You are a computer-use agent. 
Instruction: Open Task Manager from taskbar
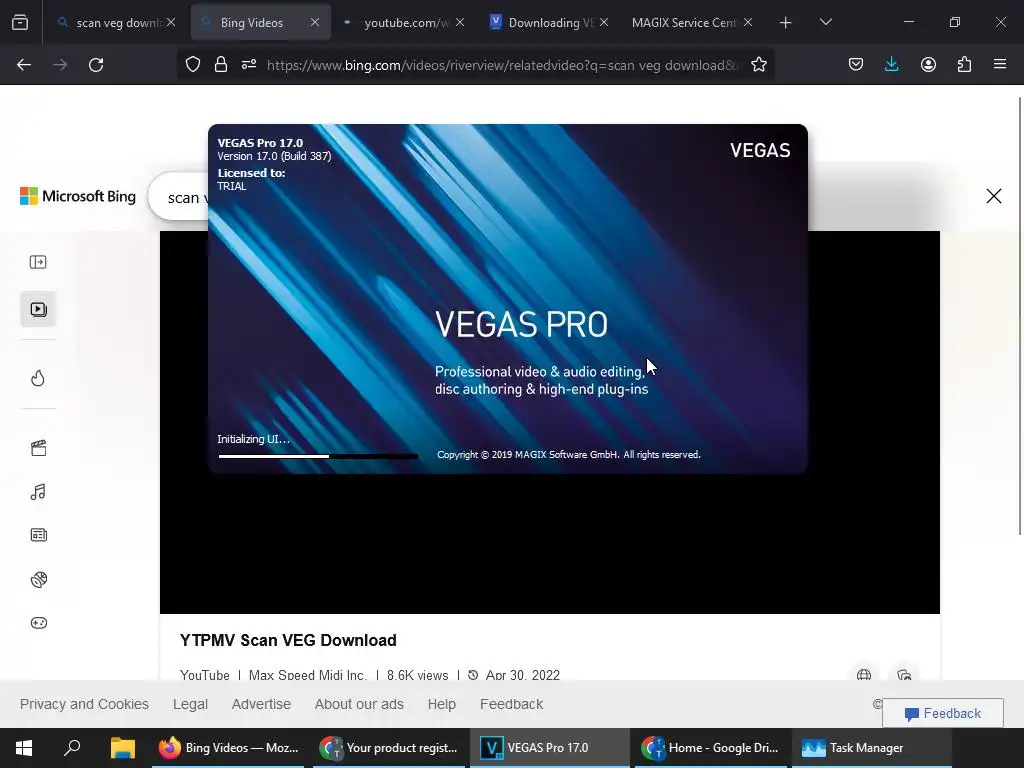871,748
